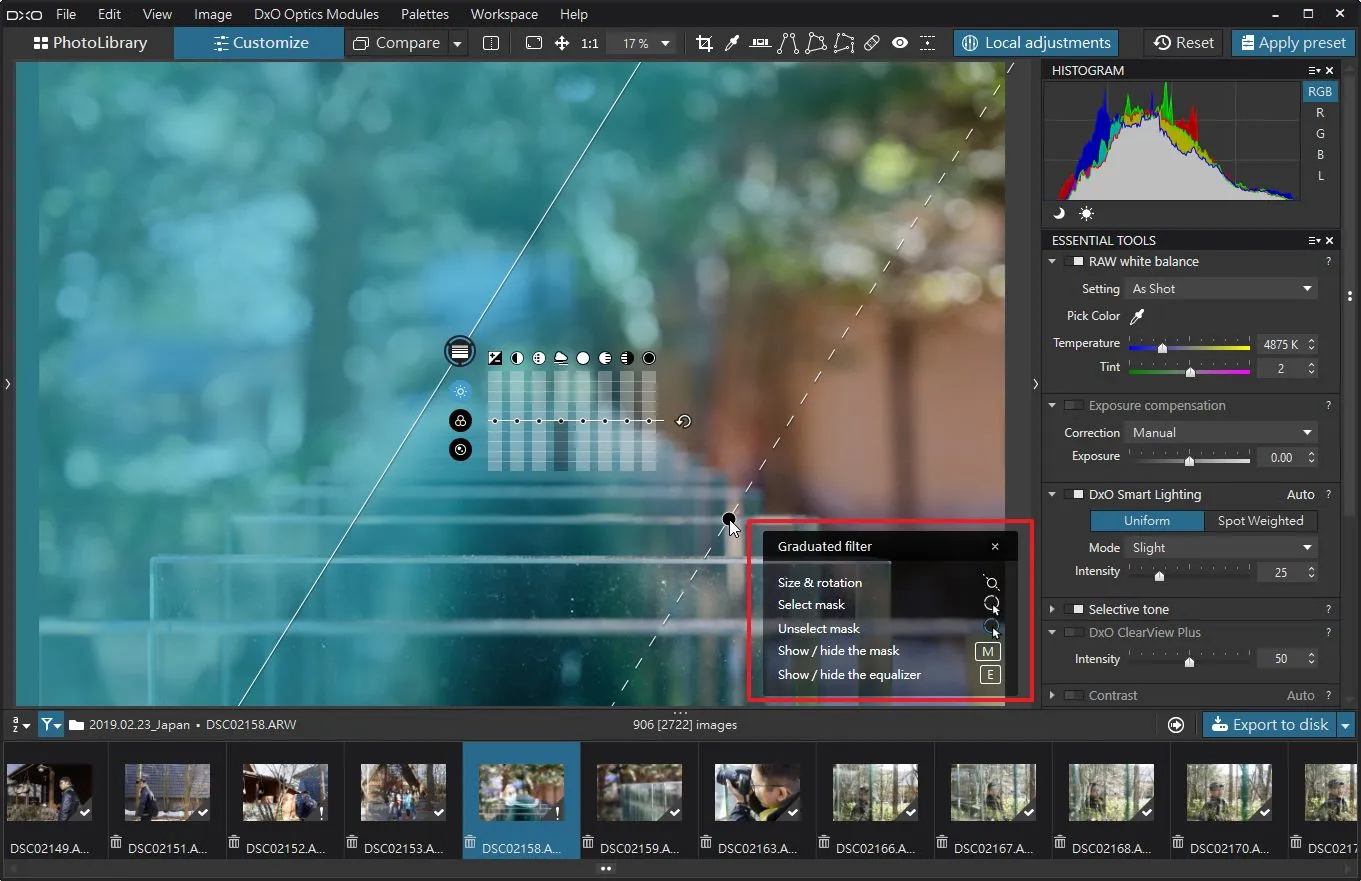Click the Pan hand/move tool

coord(562,43)
